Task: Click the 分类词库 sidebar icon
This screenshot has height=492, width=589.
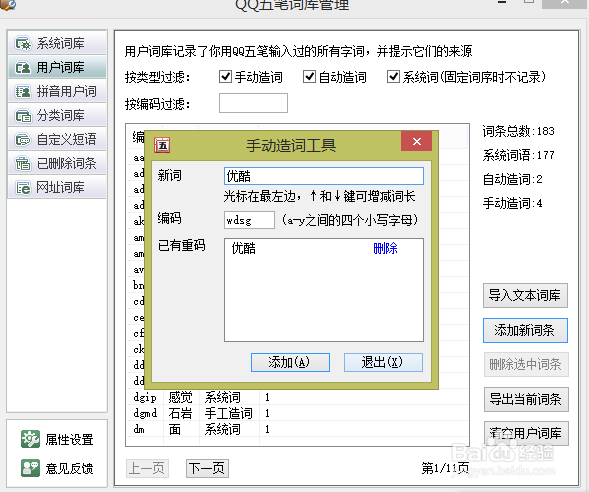Action: tap(23, 116)
